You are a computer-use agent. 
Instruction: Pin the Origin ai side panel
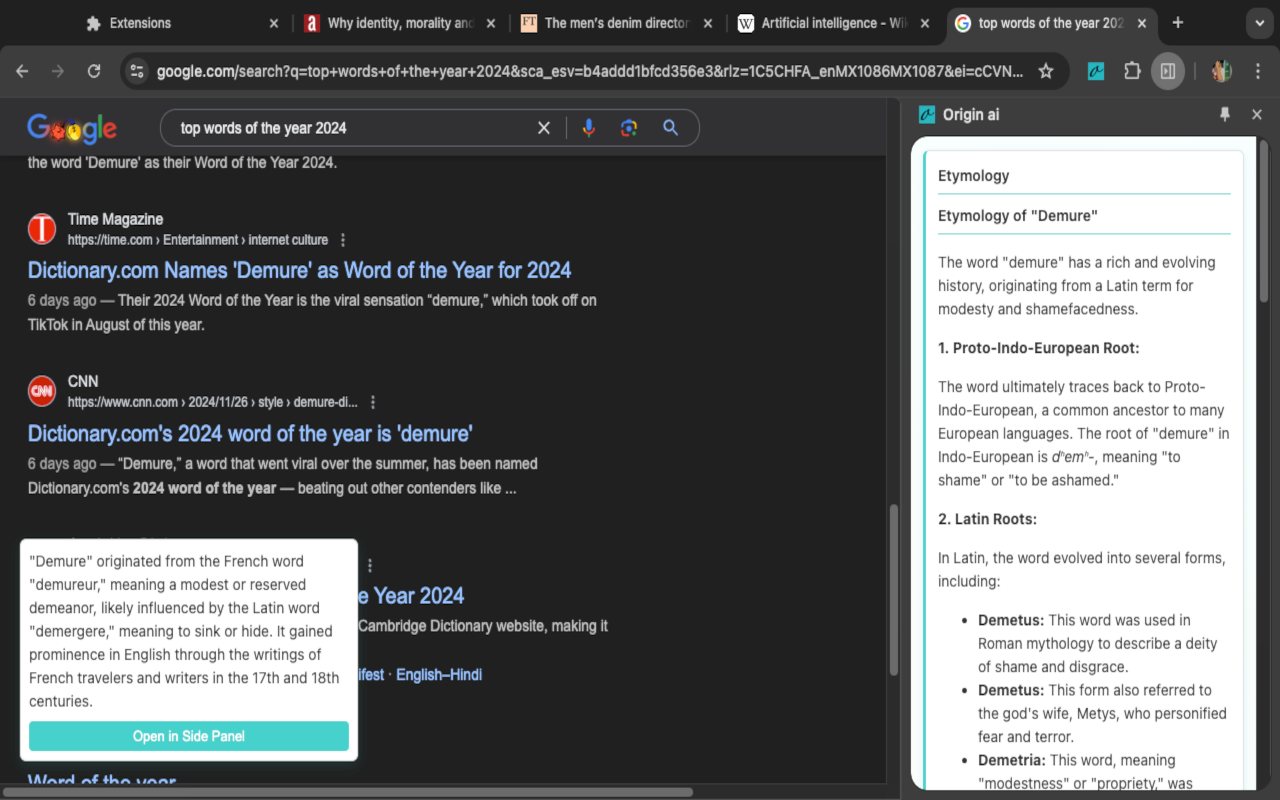point(1225,115)
